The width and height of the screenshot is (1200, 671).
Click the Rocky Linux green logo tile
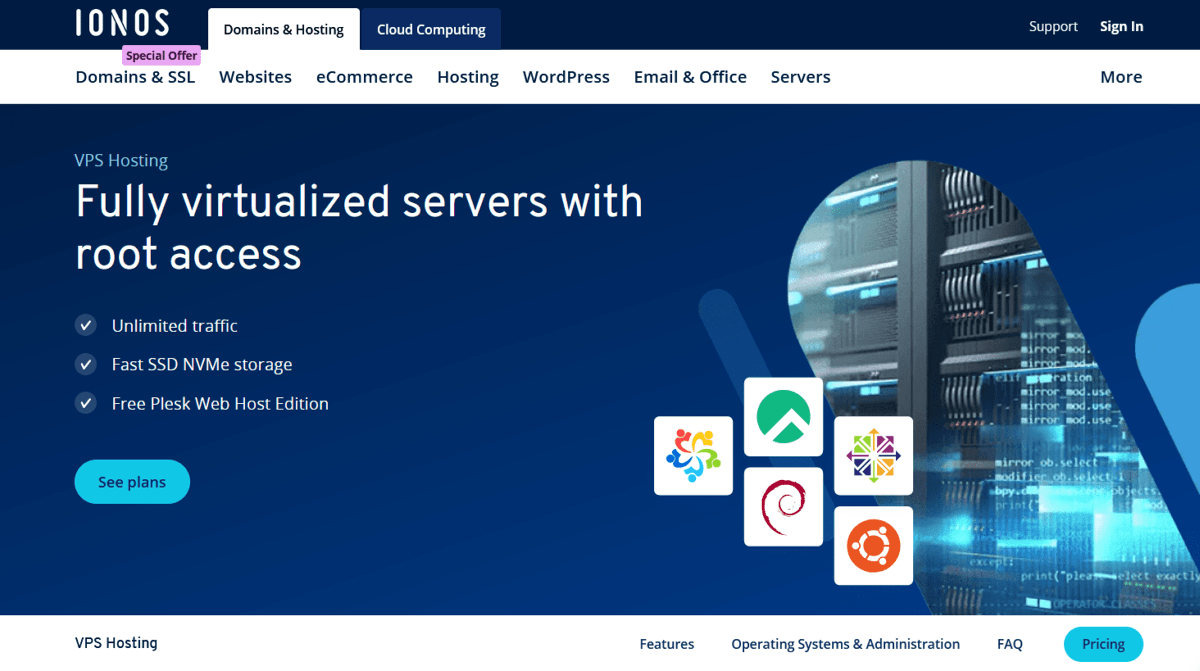click(x=783, y=417)
